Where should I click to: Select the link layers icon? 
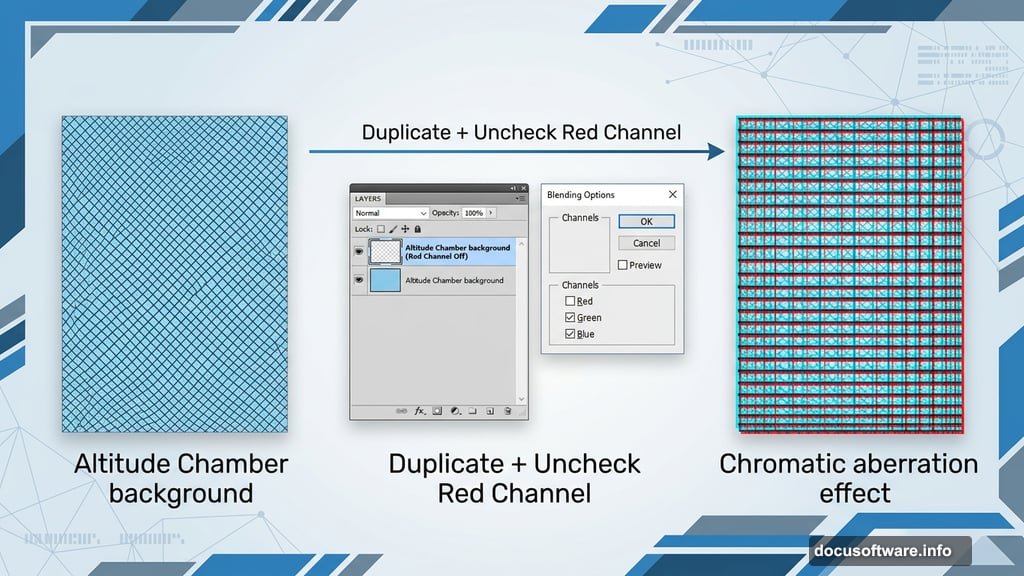(x=401, y=410)
